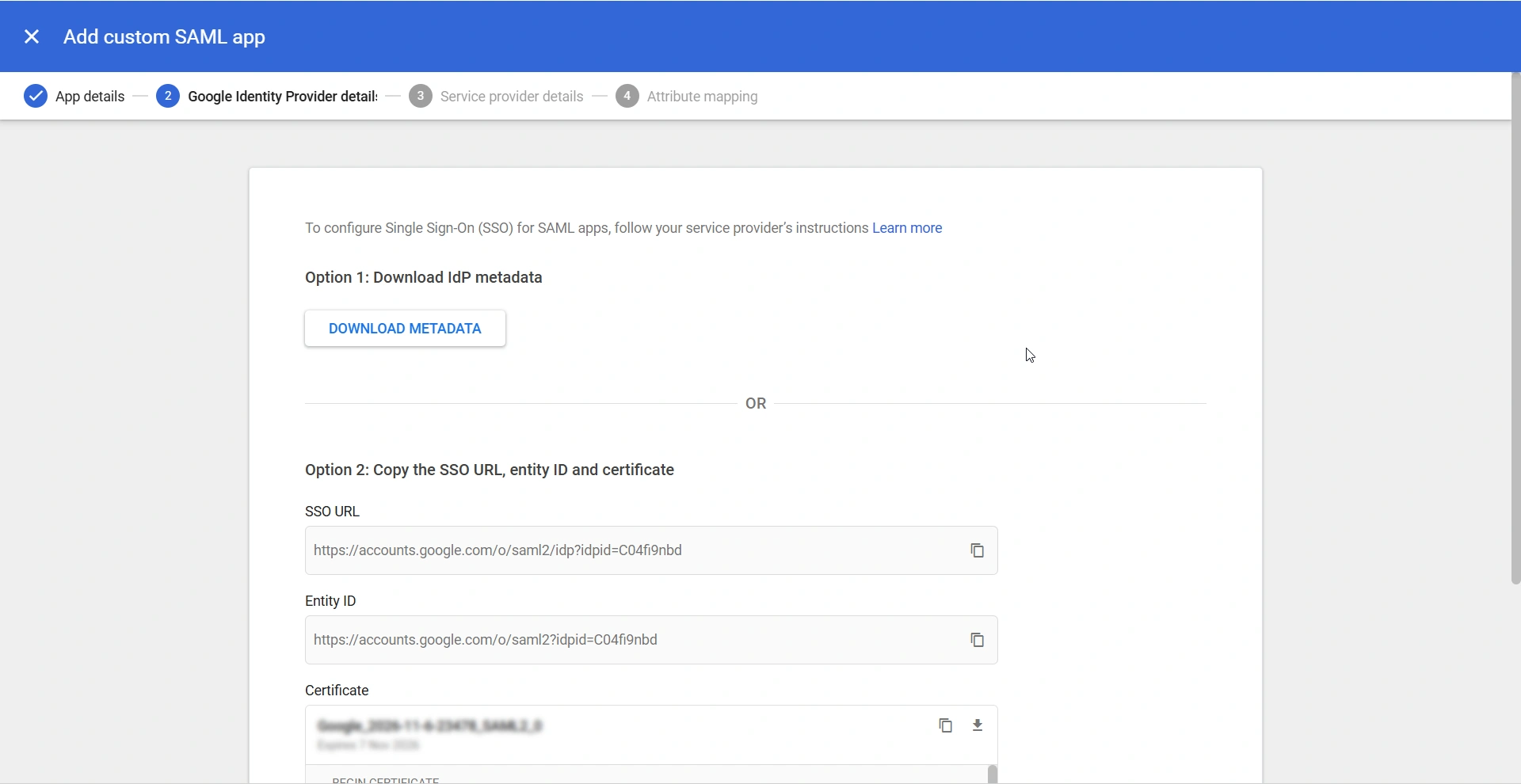Click inside the Entity ID field
Image resolution: width=1521 pixels, height=784 pixels.
(x=555, y=639)
